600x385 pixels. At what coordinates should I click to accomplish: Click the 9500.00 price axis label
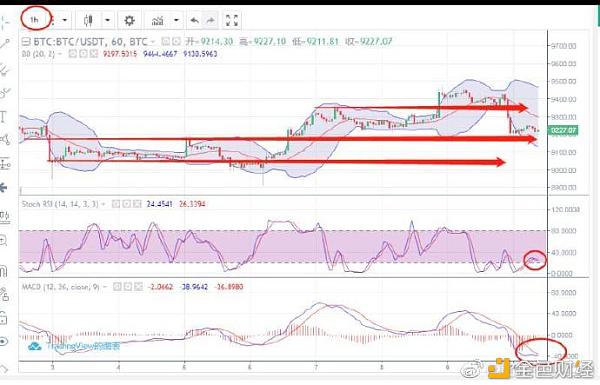[563, 82]
